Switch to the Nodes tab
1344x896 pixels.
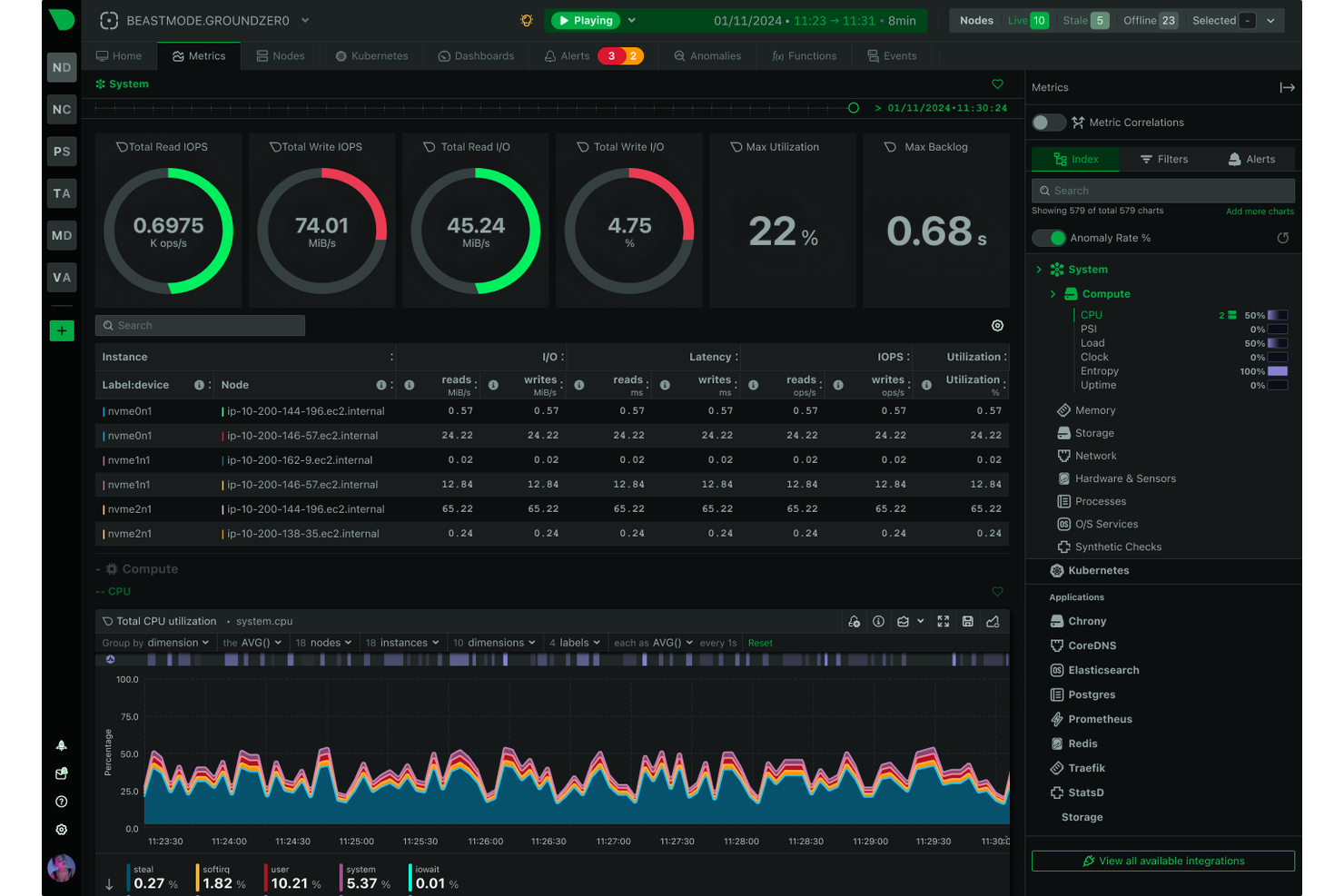point(281,55)
